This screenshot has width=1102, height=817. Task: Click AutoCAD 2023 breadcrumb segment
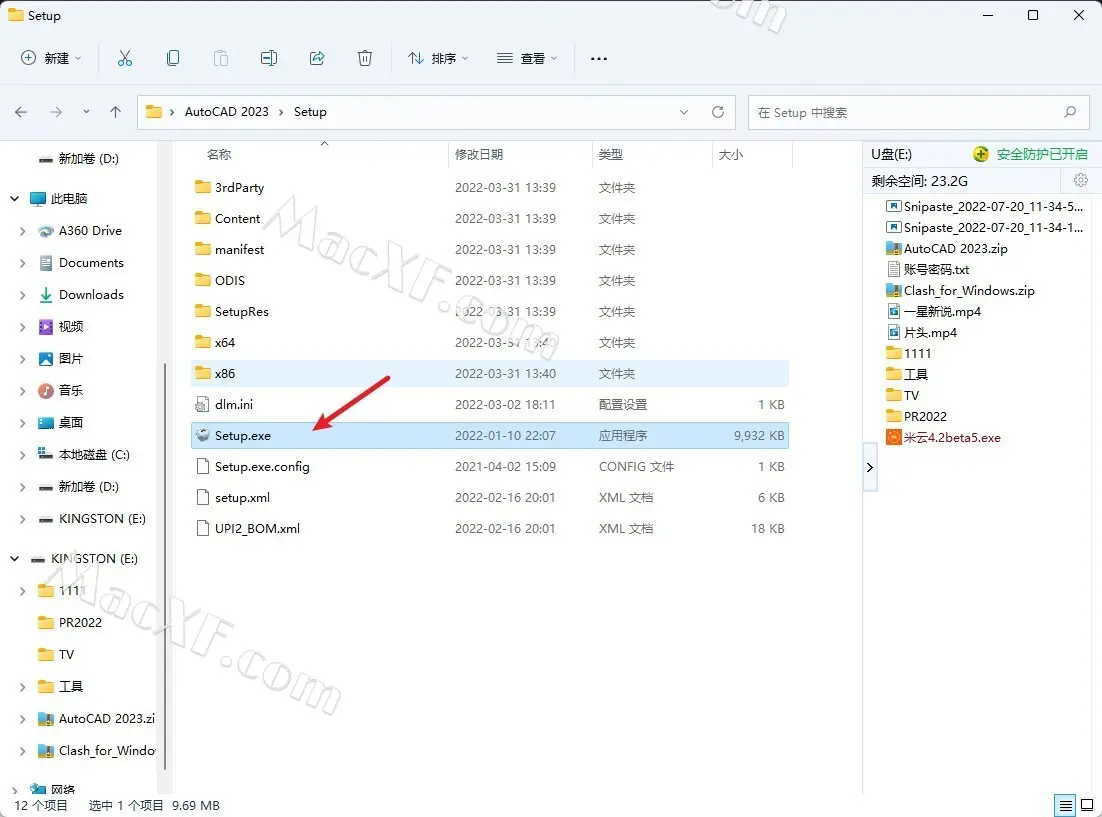coord(226,112)
